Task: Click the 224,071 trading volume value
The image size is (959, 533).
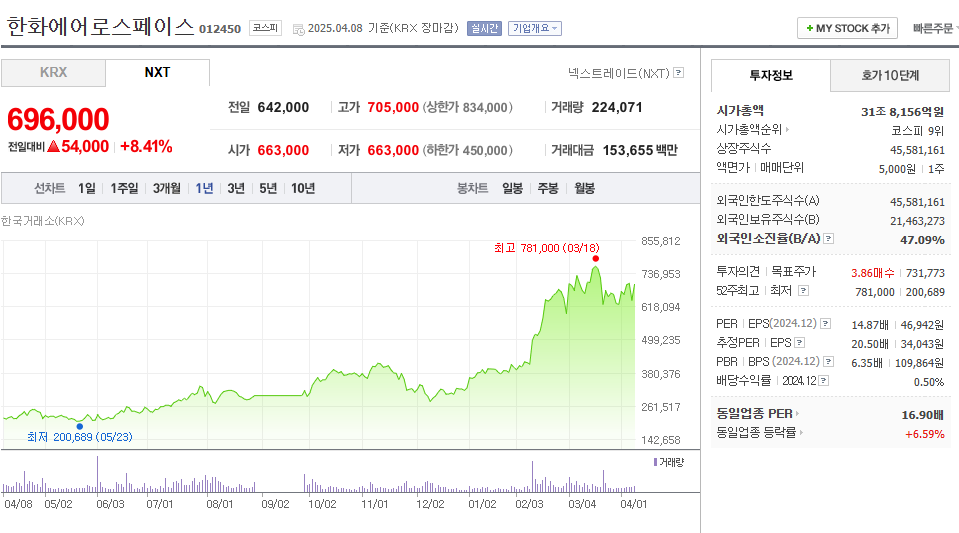Action: click(x=617, y=108)
